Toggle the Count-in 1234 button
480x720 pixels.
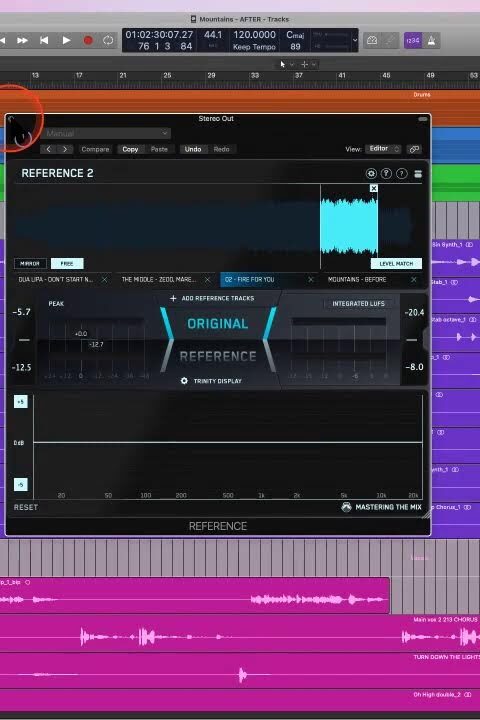[x=412, y=40]
